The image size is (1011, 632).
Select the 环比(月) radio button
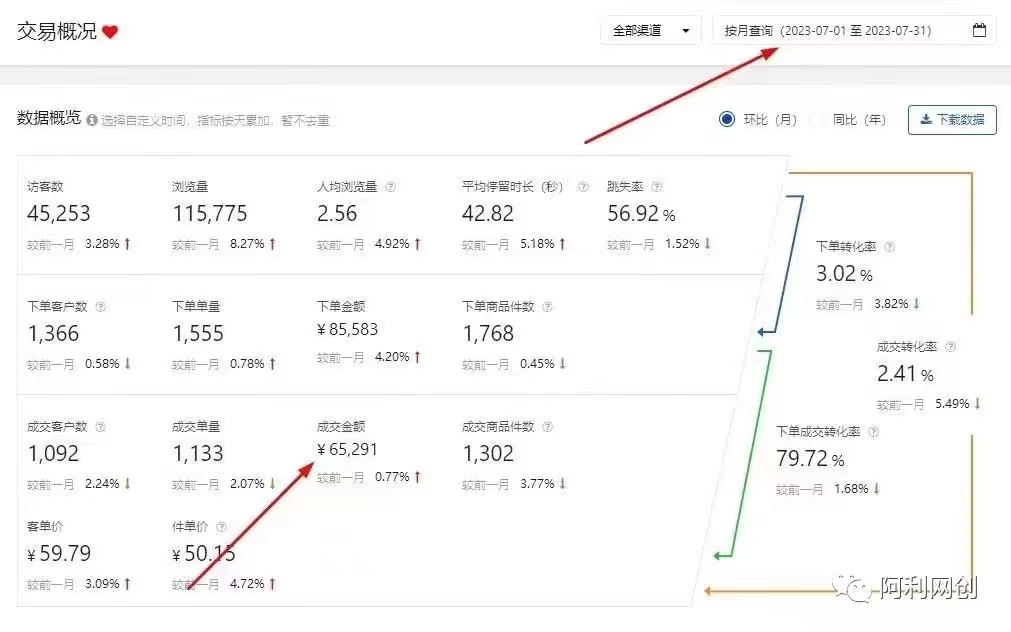pos(727,119)
